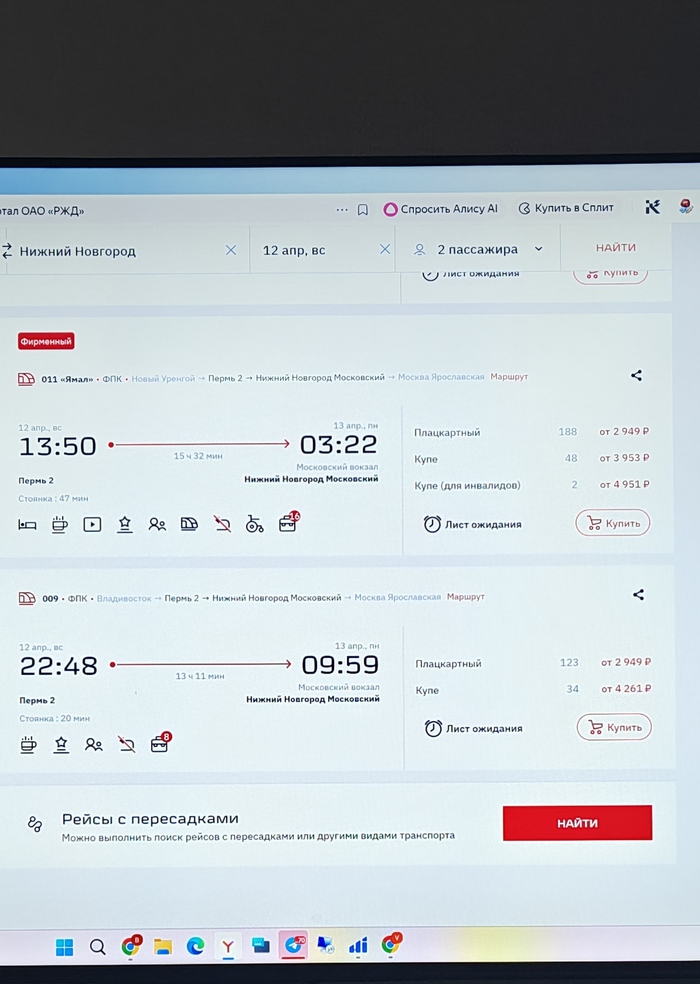Clear the 12 апр date field

385,250
